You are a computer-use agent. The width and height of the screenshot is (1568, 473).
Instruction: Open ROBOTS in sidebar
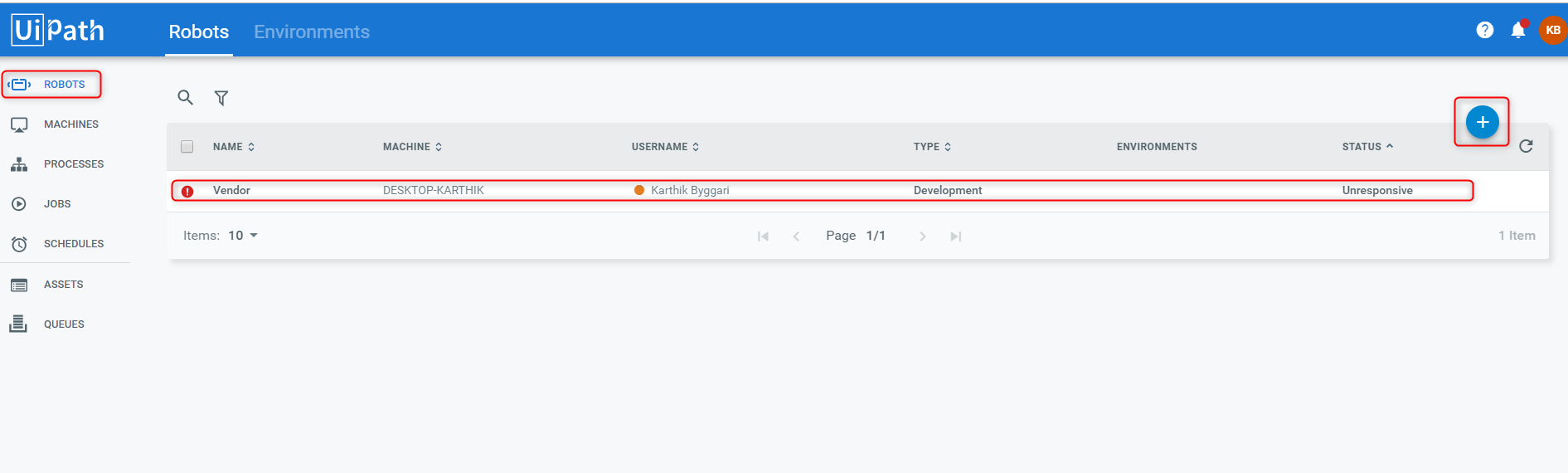(65, 85)
